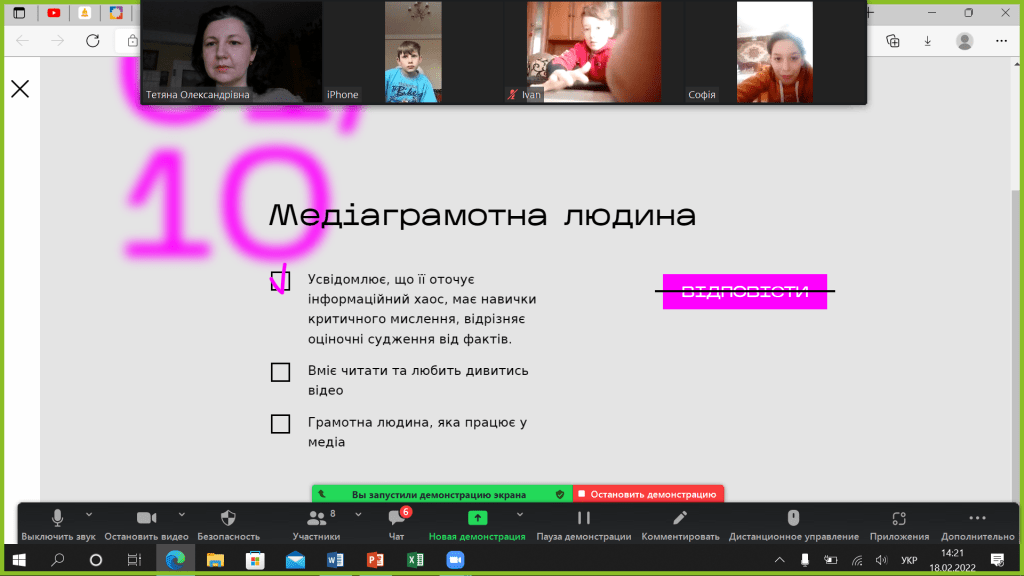This screenshot has width=1024, height=576.
Task: Stop video using the camera icon
Action: pos(146,518)
